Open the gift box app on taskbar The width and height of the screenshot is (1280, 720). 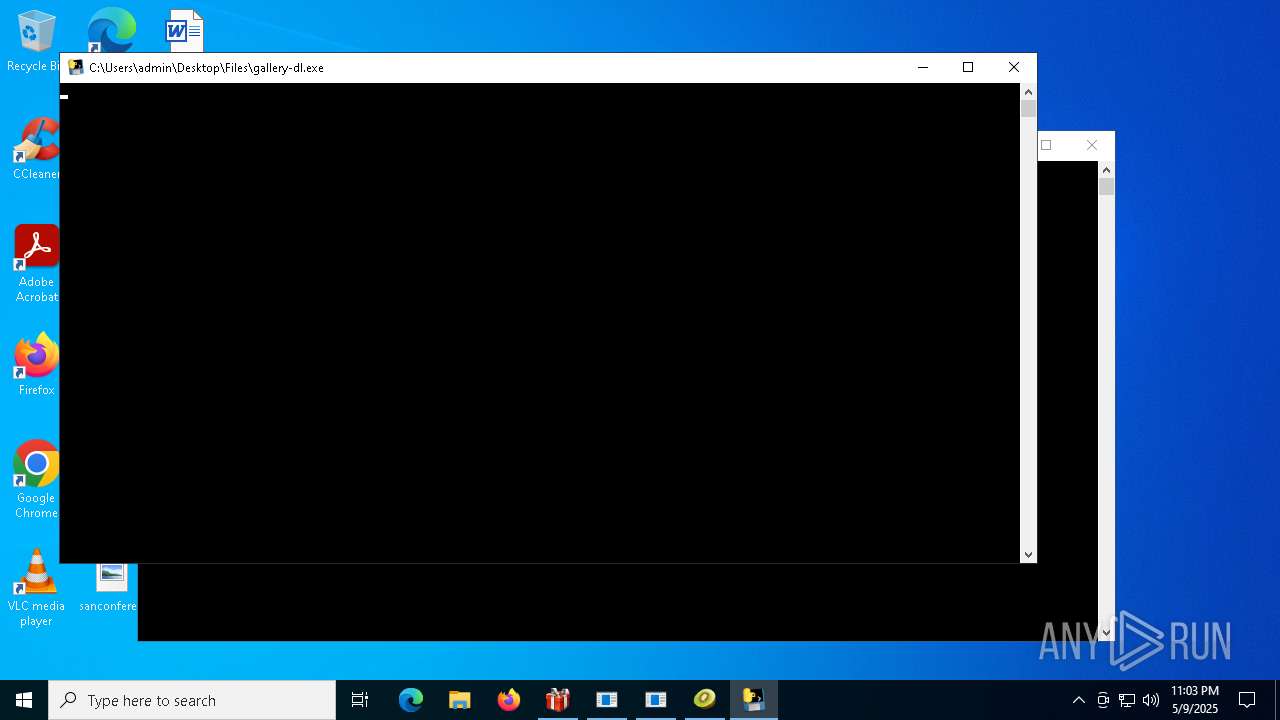point(558,700)
